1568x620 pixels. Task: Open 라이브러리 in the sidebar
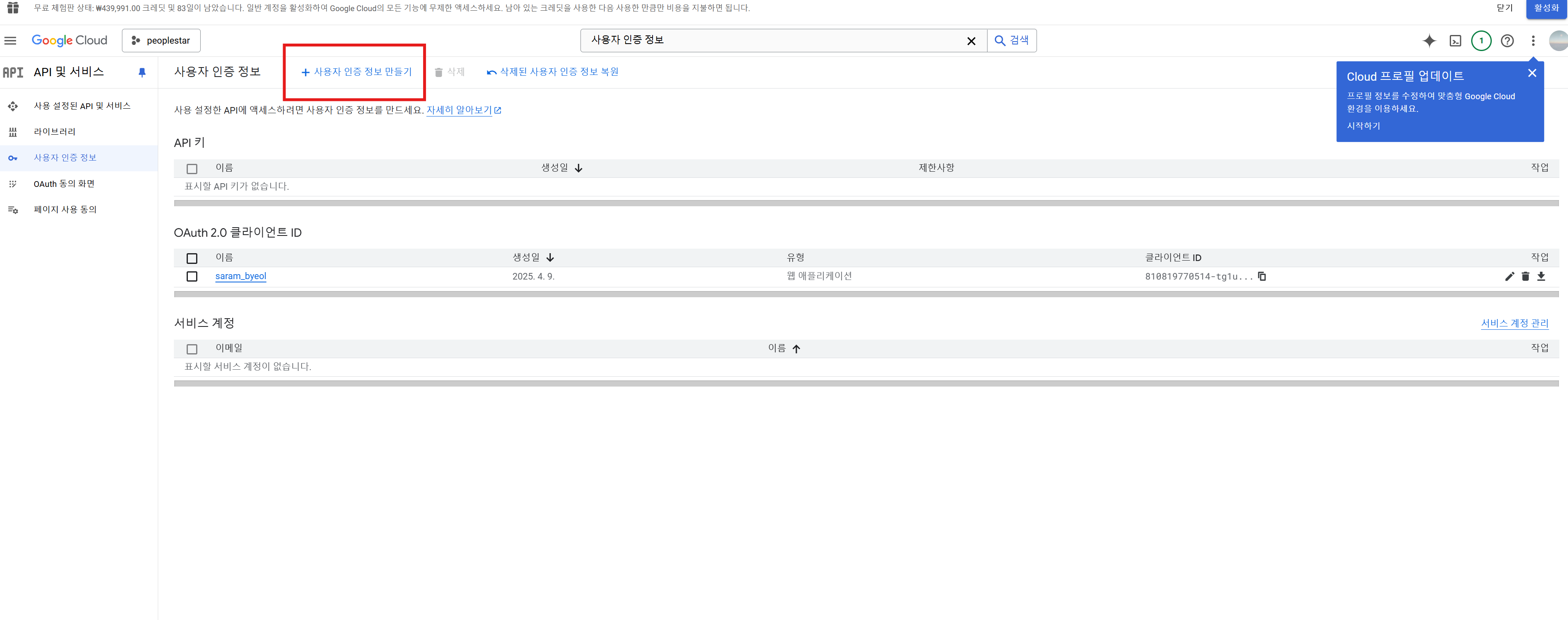click(x=54, y=131)
